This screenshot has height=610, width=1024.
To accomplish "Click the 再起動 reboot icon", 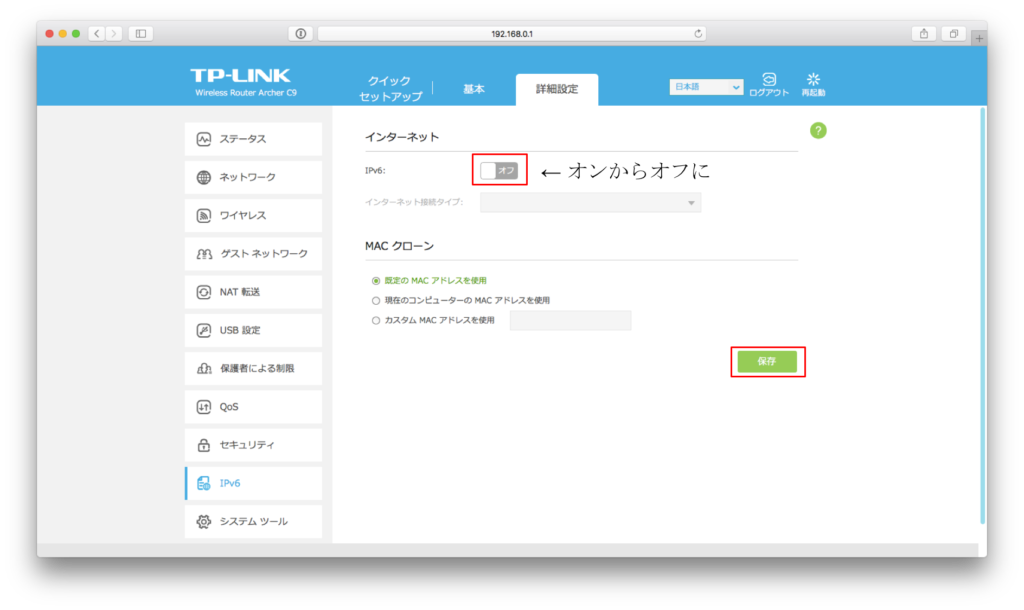I will [x=813, y=79].
